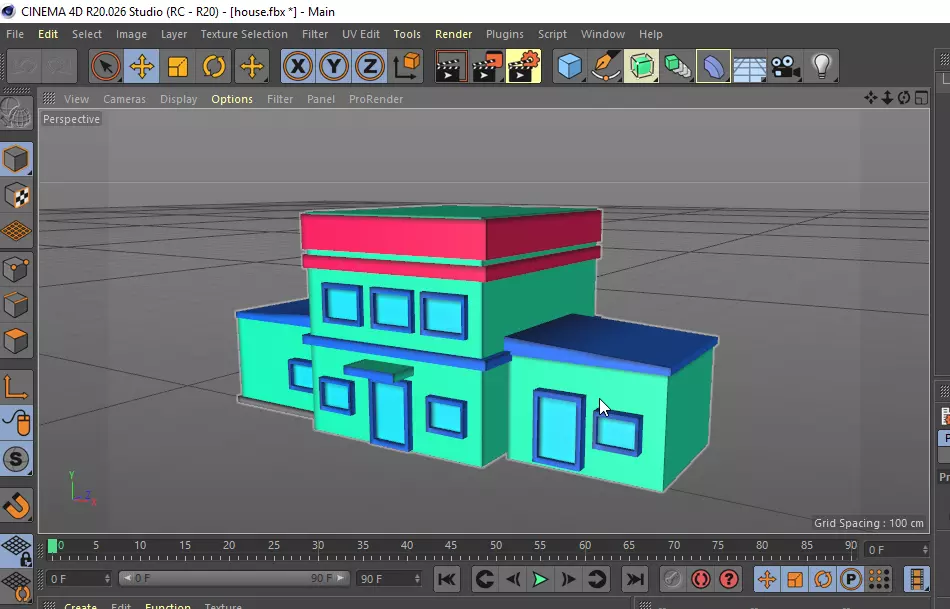Open viewport ProRender dropdown menu
The image size is (950, 609).
(x=376, y=99)
